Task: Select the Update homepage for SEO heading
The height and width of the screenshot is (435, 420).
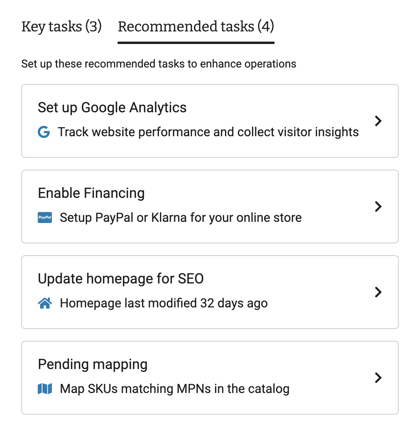Action: pos(121,279)
